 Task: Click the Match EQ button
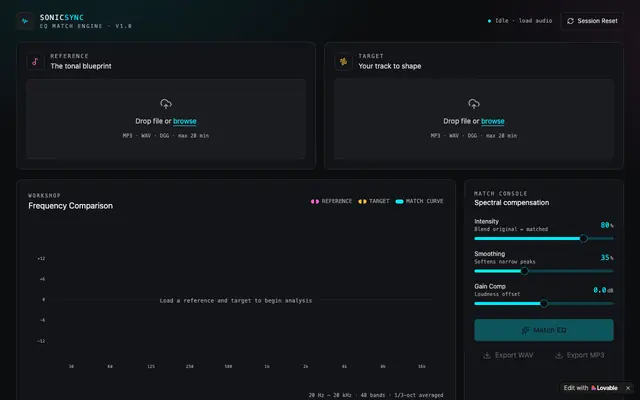point(544,330)
